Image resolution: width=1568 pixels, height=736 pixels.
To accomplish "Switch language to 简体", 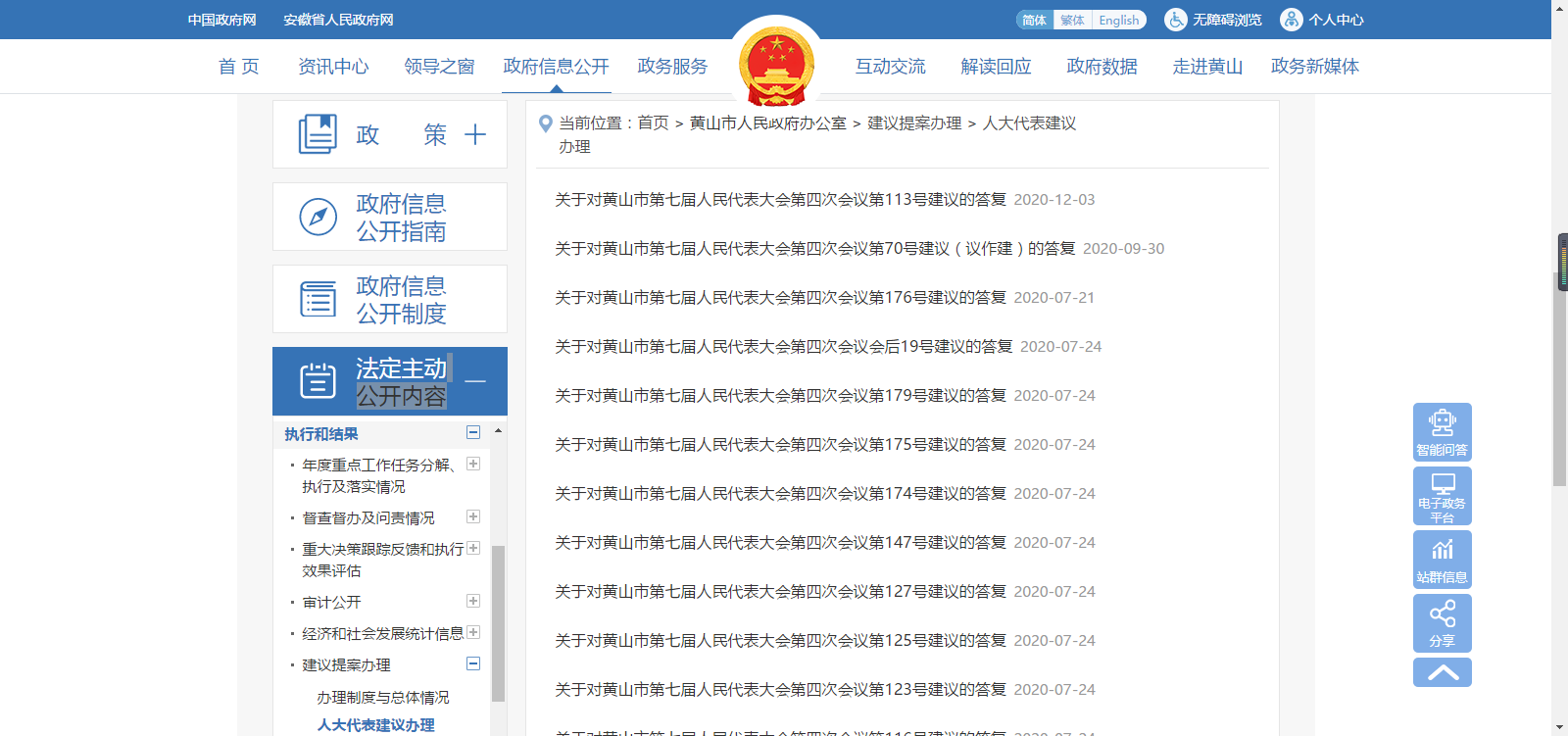I will 1034,20.
